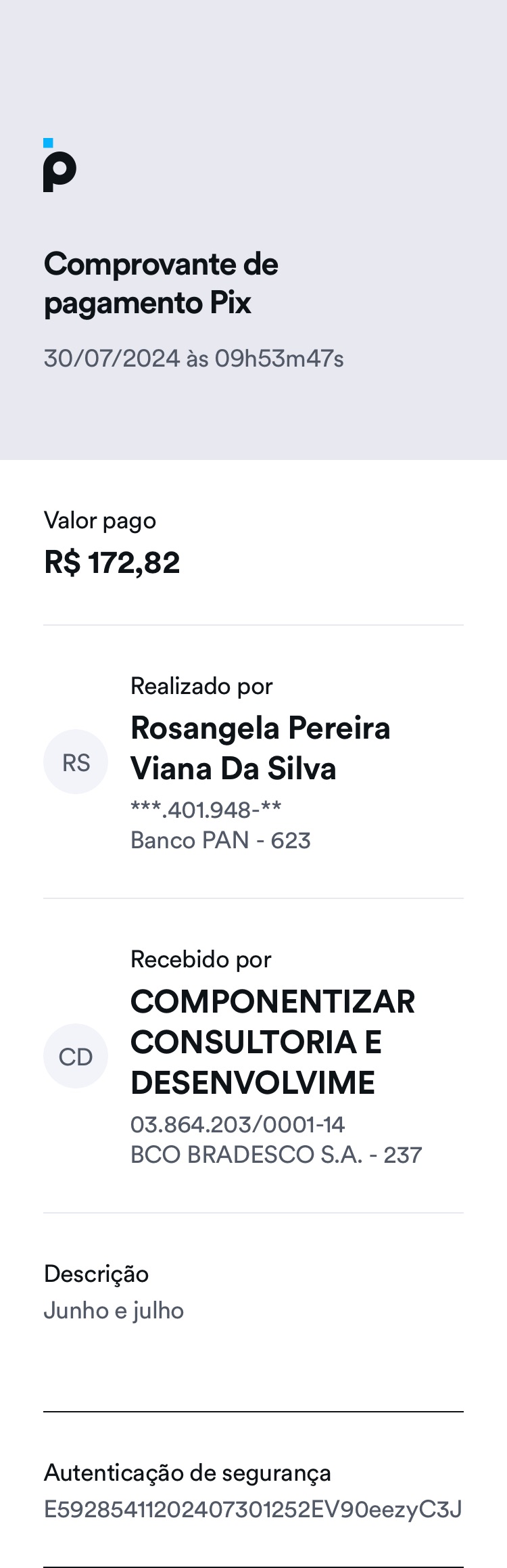Click BCO BRADESCO S.A. - 237 text
This screenshot has width=507, height=1568.
coord(276,1155)
